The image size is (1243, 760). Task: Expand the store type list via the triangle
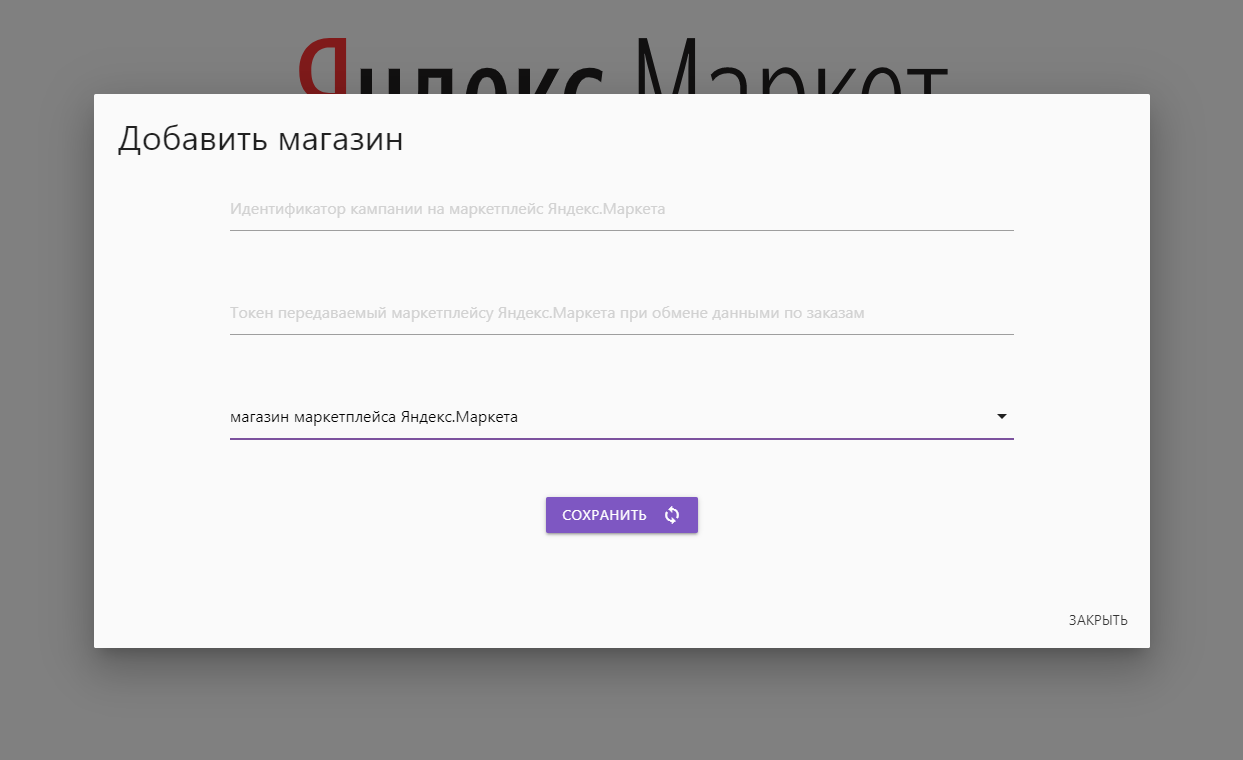coord(1001,417)
